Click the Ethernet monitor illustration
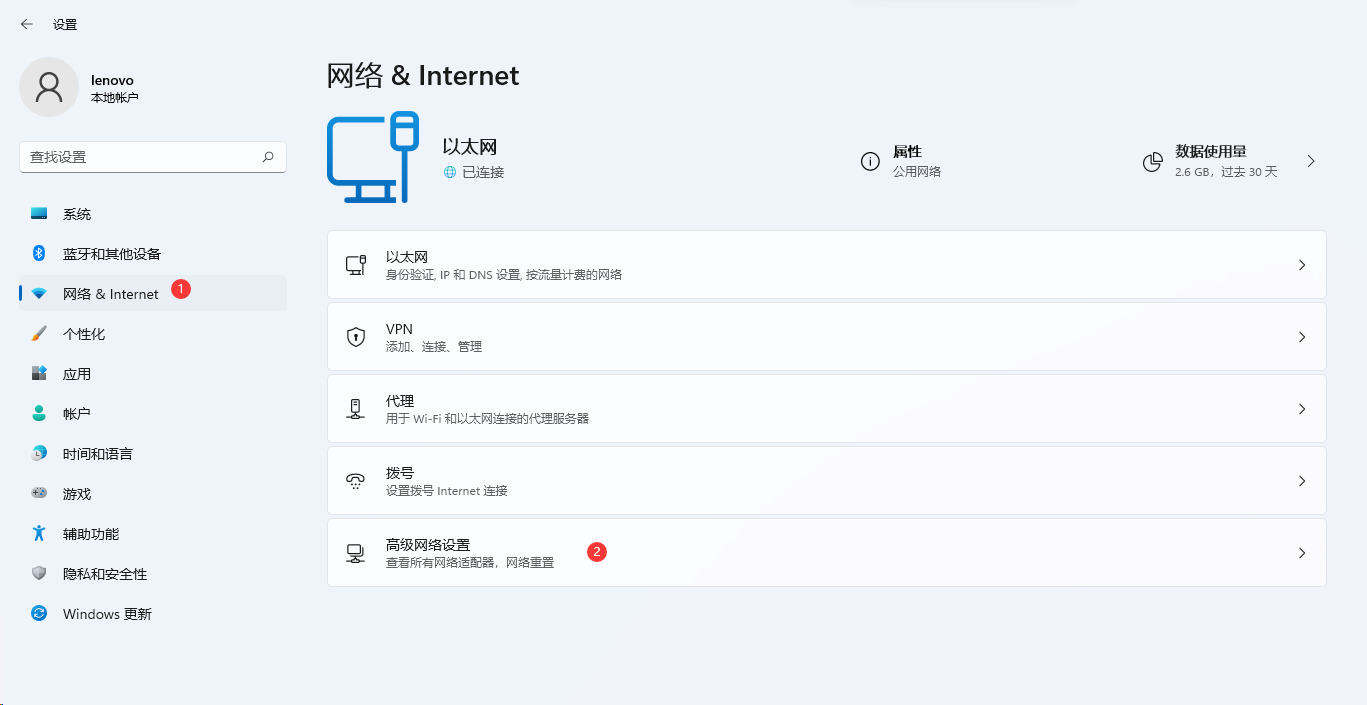Image resolution: width=1367 pixels, height=705 pixels. [373, 158]
